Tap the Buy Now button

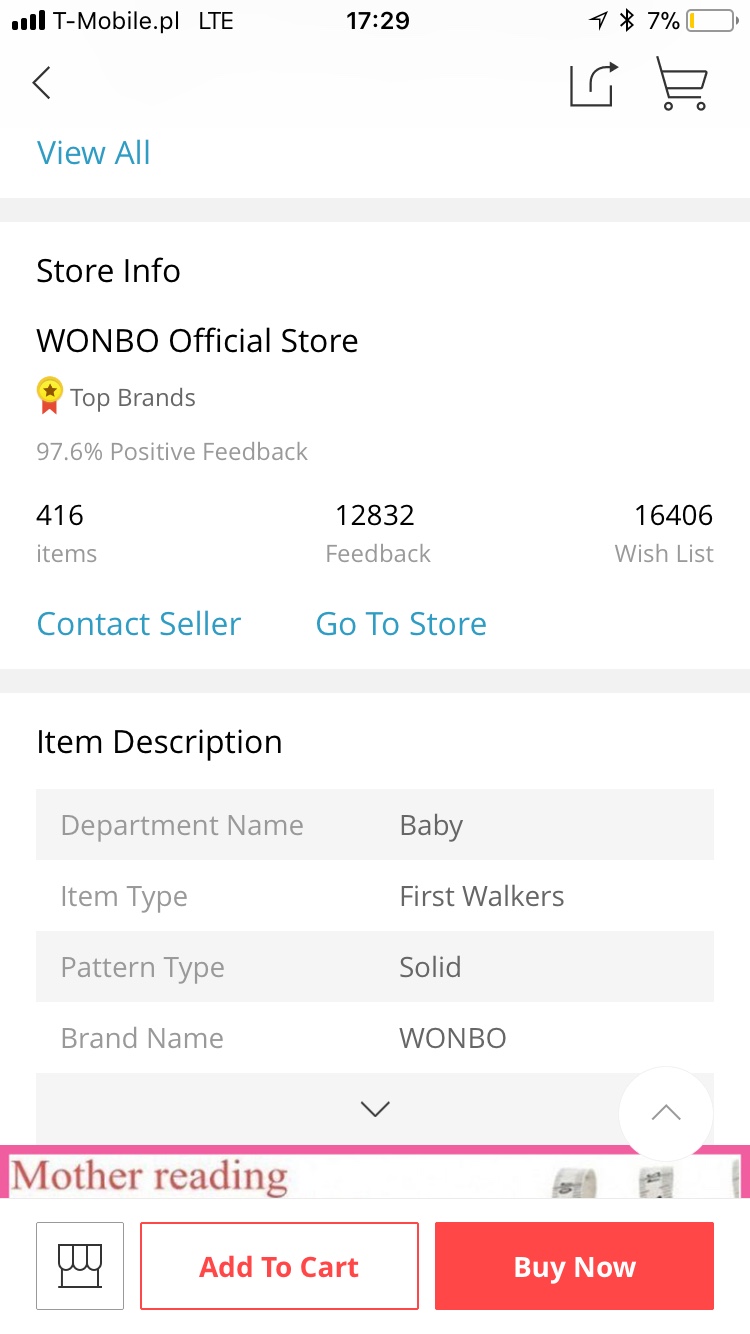click(x=574, y=1266)
